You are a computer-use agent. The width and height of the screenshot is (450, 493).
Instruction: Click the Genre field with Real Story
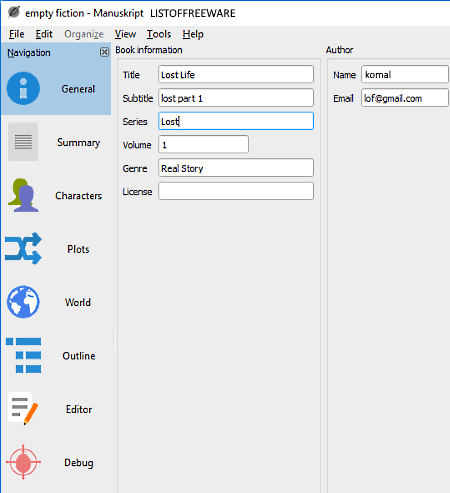236,168
